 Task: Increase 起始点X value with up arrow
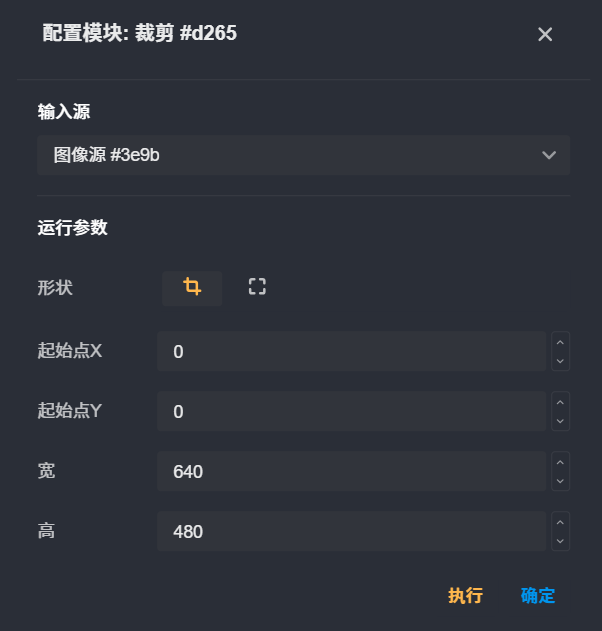click(x=561, y=342)
